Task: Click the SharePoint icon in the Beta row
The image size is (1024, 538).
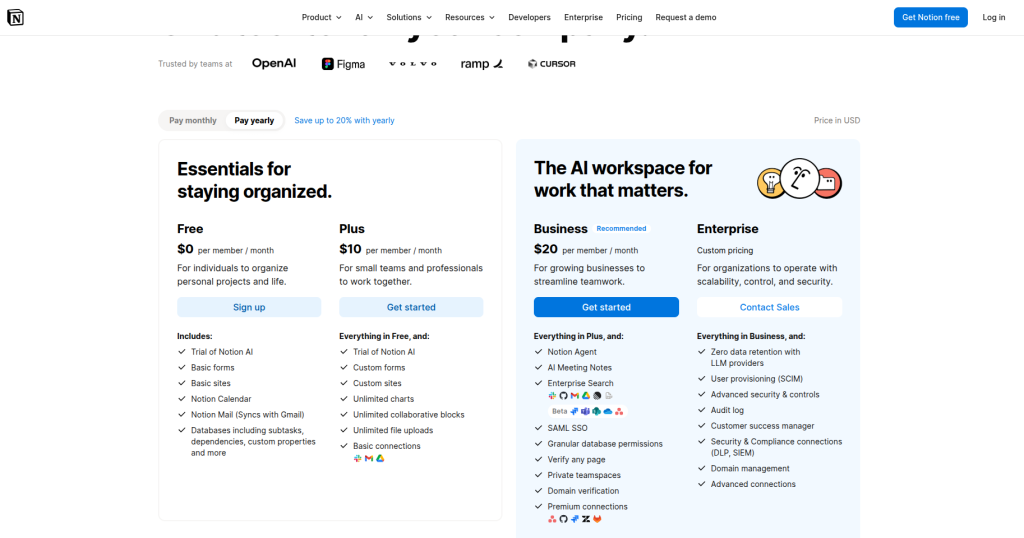Action: [x=596, y=411]
